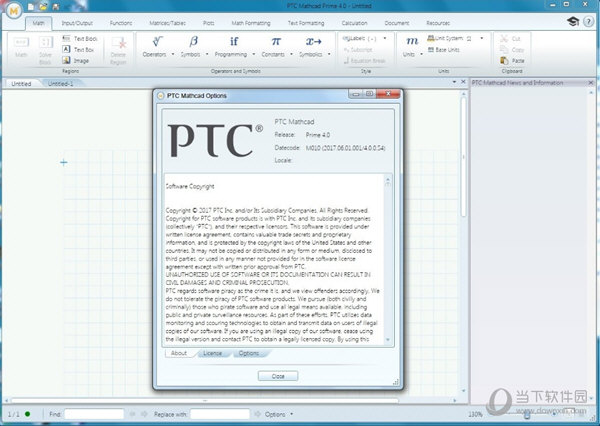Select the About tab in Options dialog
Viewport: 600px width, 426px height.
pyautogui.click(x=179, y=353)
